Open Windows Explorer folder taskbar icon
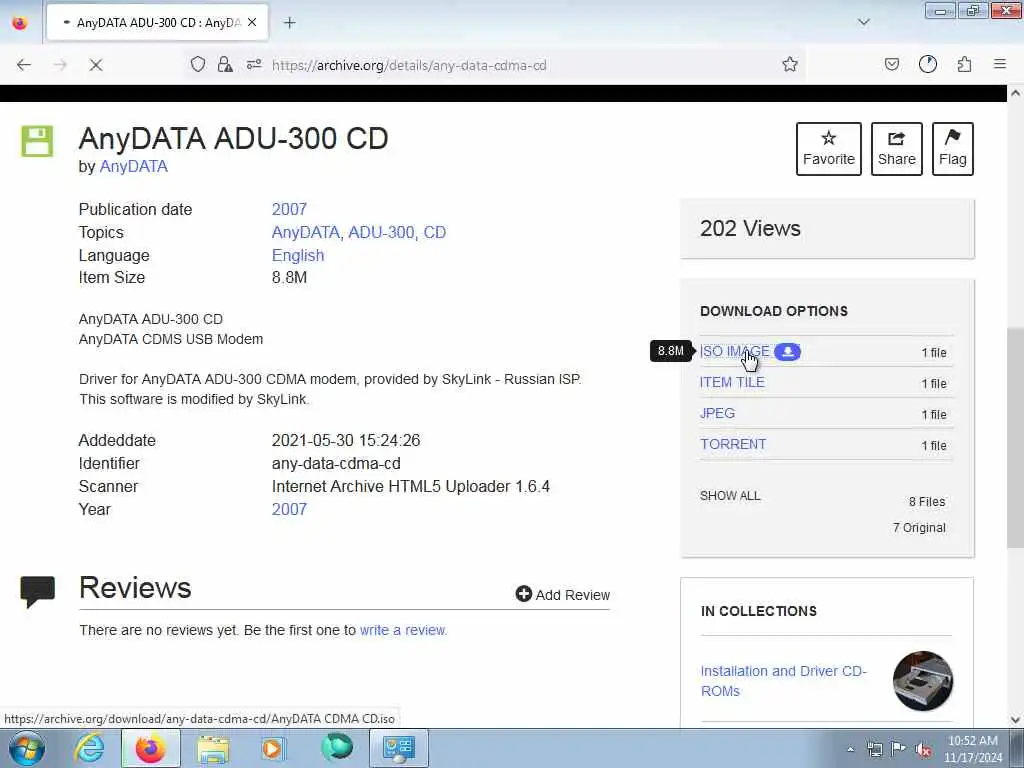The height and width of the screenshot is (768, 1024). [213, 748]
